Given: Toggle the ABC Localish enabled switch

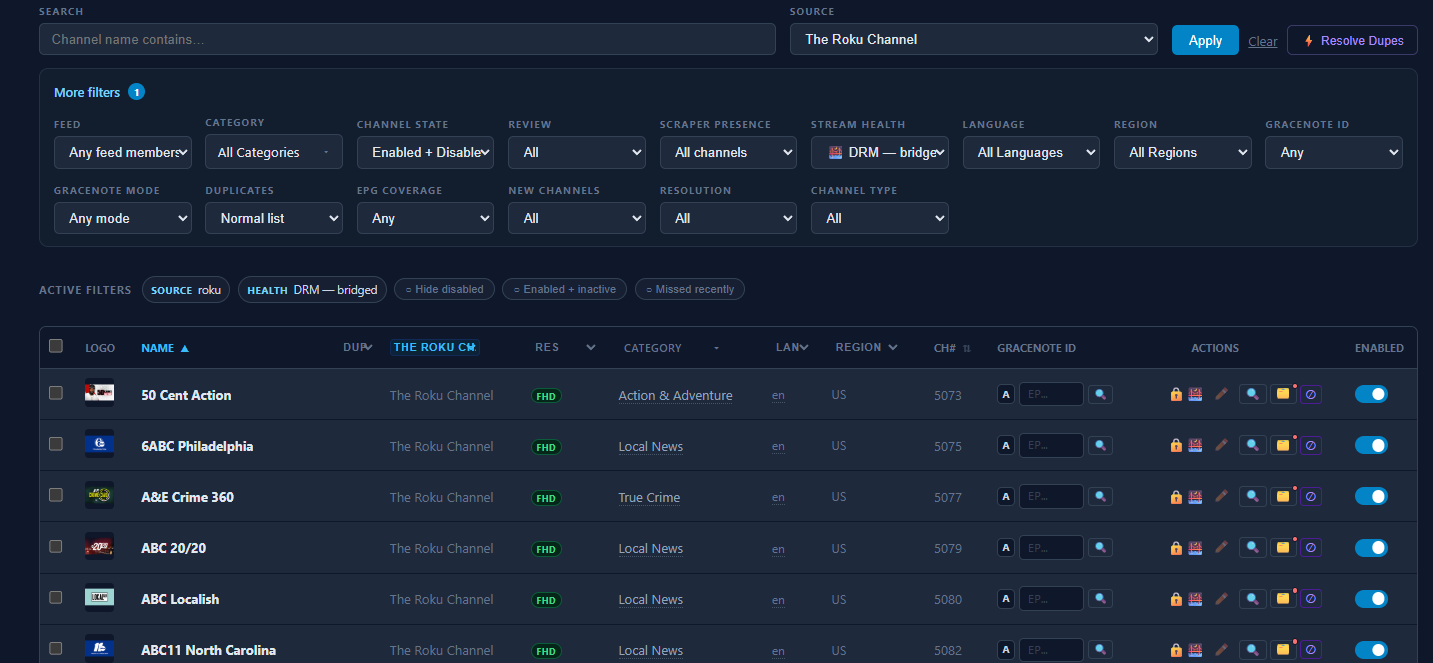Looking at the screenshot, I should 1371,599.
